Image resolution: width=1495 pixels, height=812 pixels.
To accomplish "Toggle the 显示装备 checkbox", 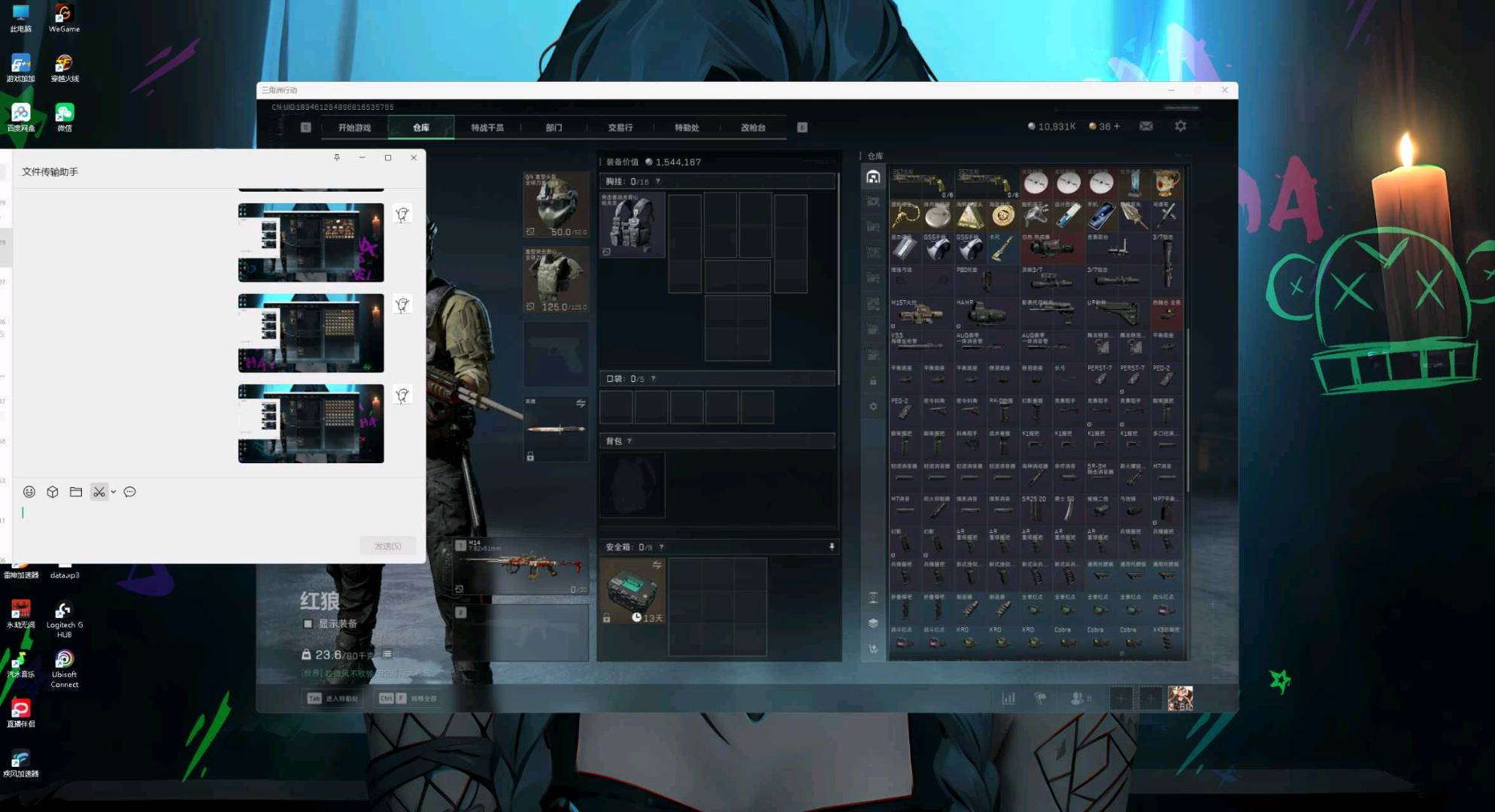I will click(x=308, y=623).
